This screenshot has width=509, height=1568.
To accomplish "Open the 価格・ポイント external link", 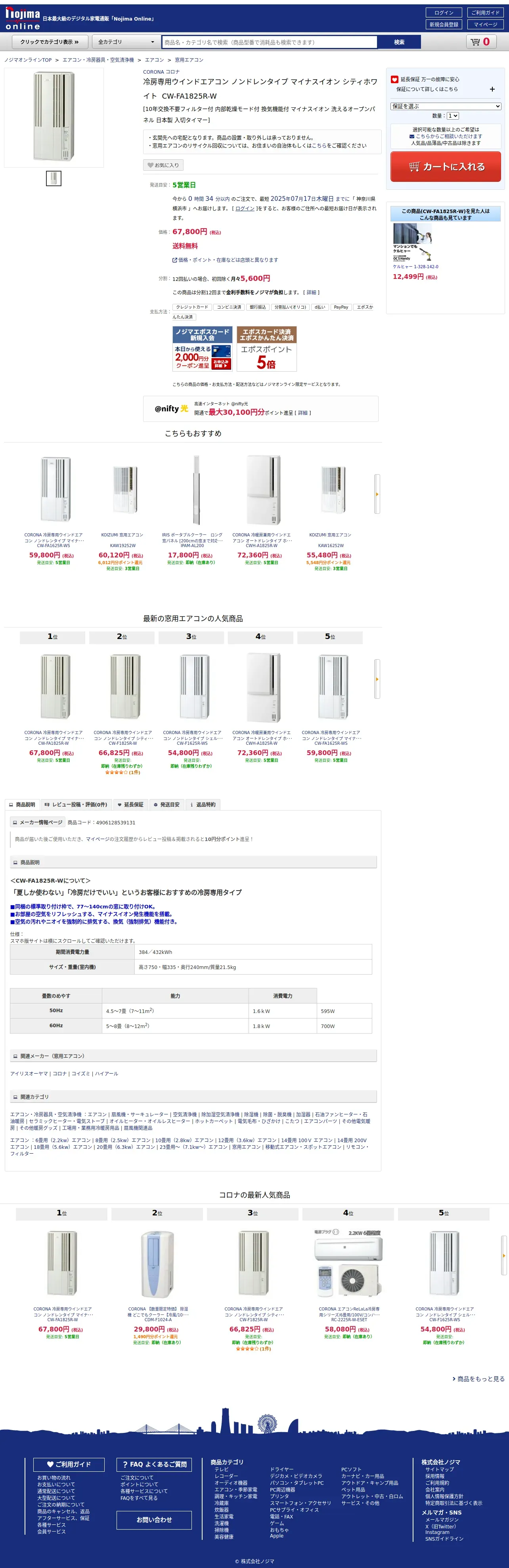I will tap(225, 260).
